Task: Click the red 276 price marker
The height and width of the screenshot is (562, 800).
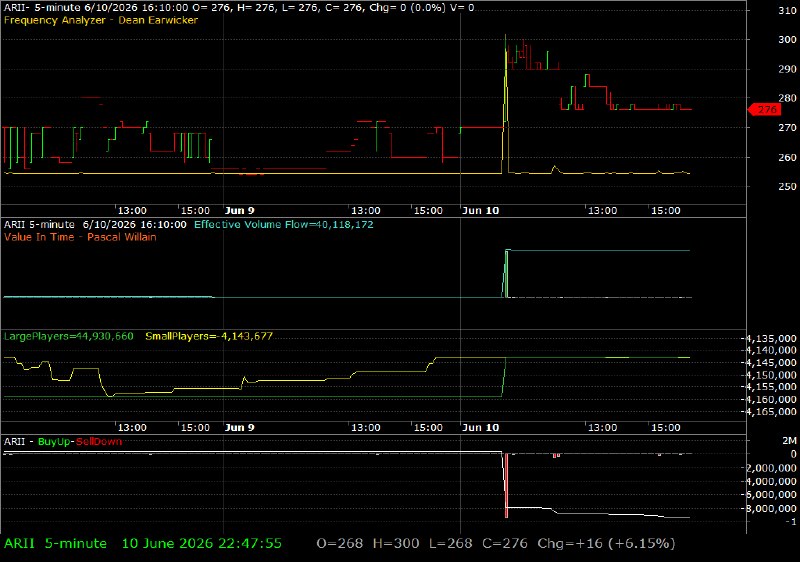Action: (764, 110)
